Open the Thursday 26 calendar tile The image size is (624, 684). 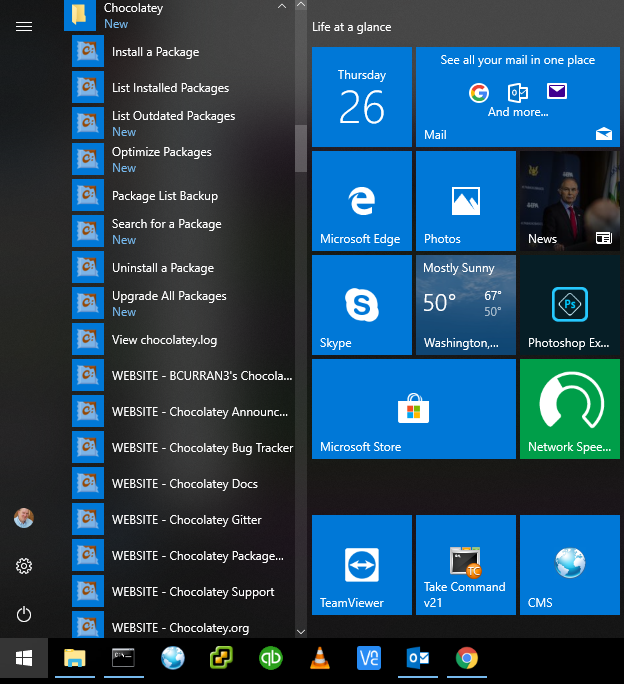pyautogui.click(x=362, y=97)
